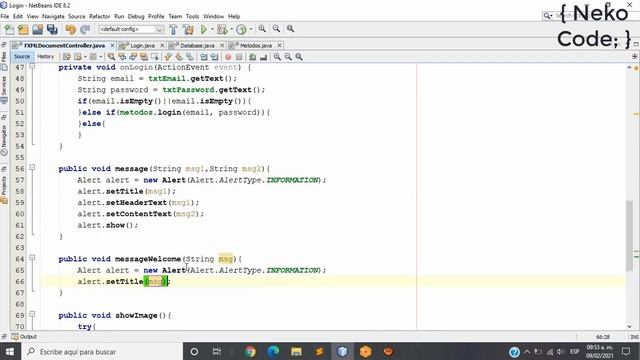Open Run Project dropdown arrow
This screenshot has width=640, height=360.
[x=212, y=29]
